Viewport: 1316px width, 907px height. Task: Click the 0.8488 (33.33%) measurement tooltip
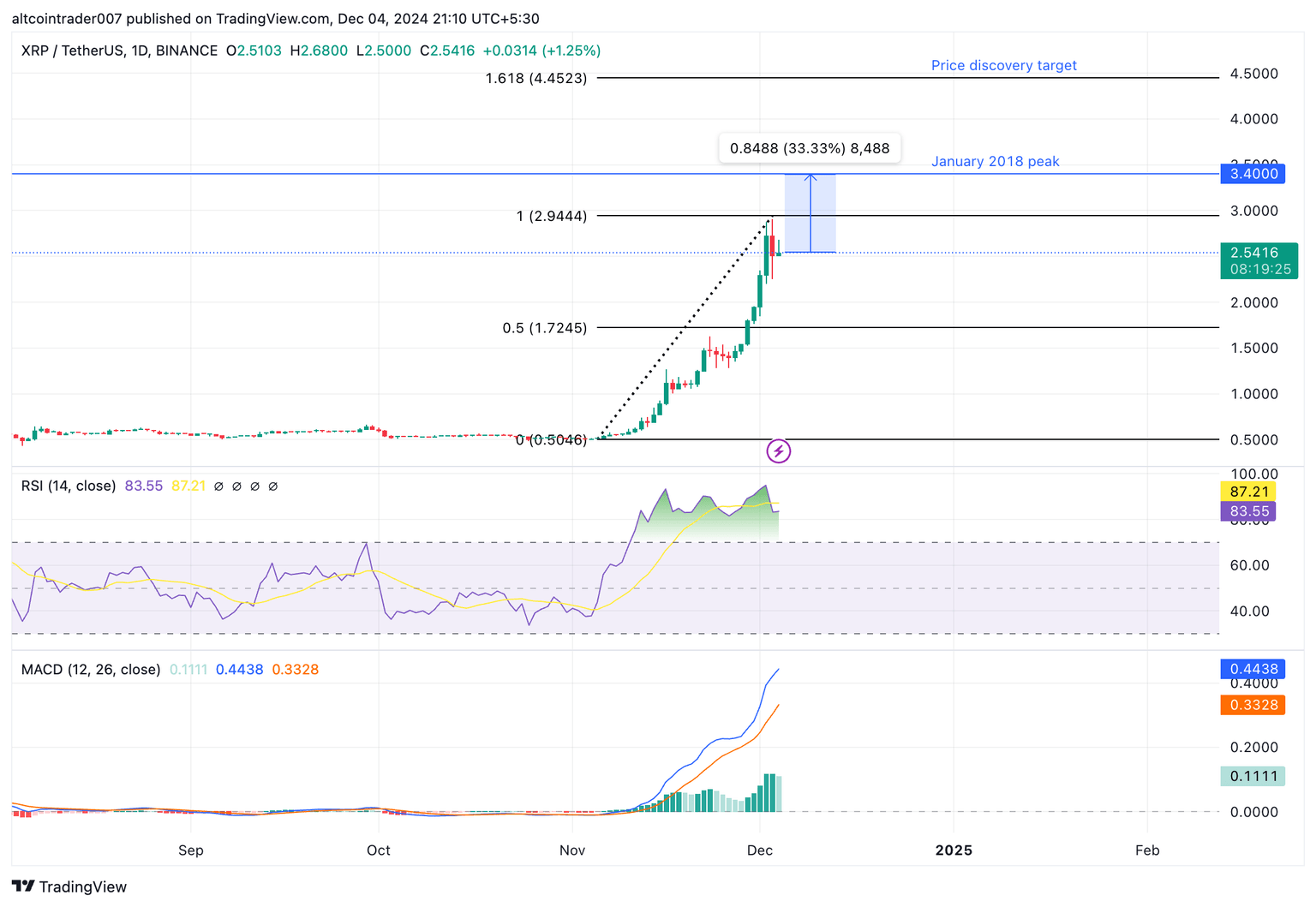click(x=810, y=147)
